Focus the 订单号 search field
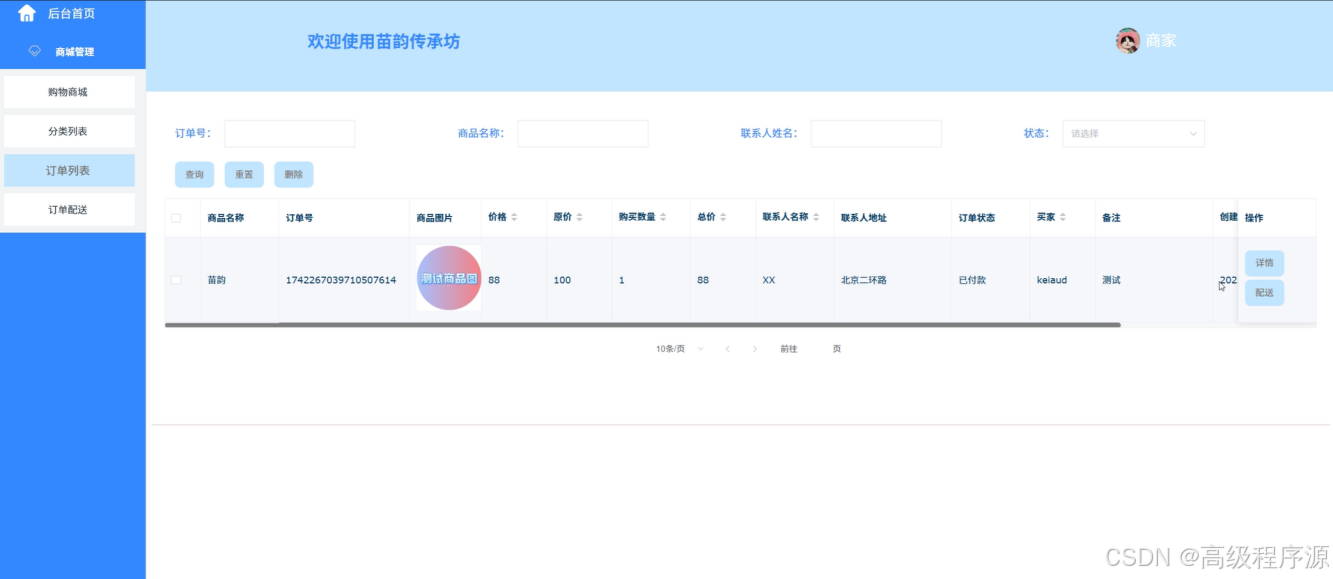 (x=290, y=133)
